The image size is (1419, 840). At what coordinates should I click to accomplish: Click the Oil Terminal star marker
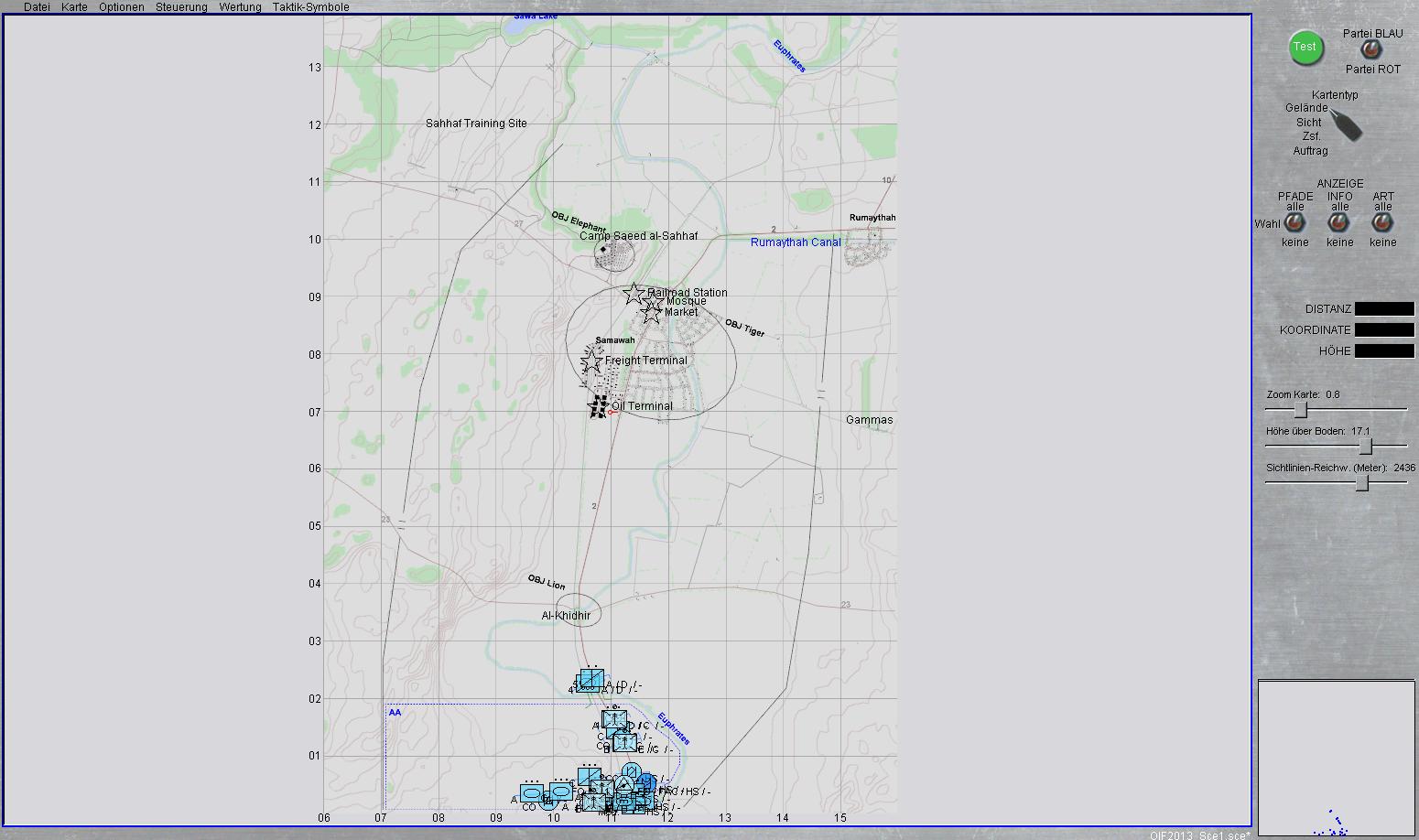click(600, 406)
